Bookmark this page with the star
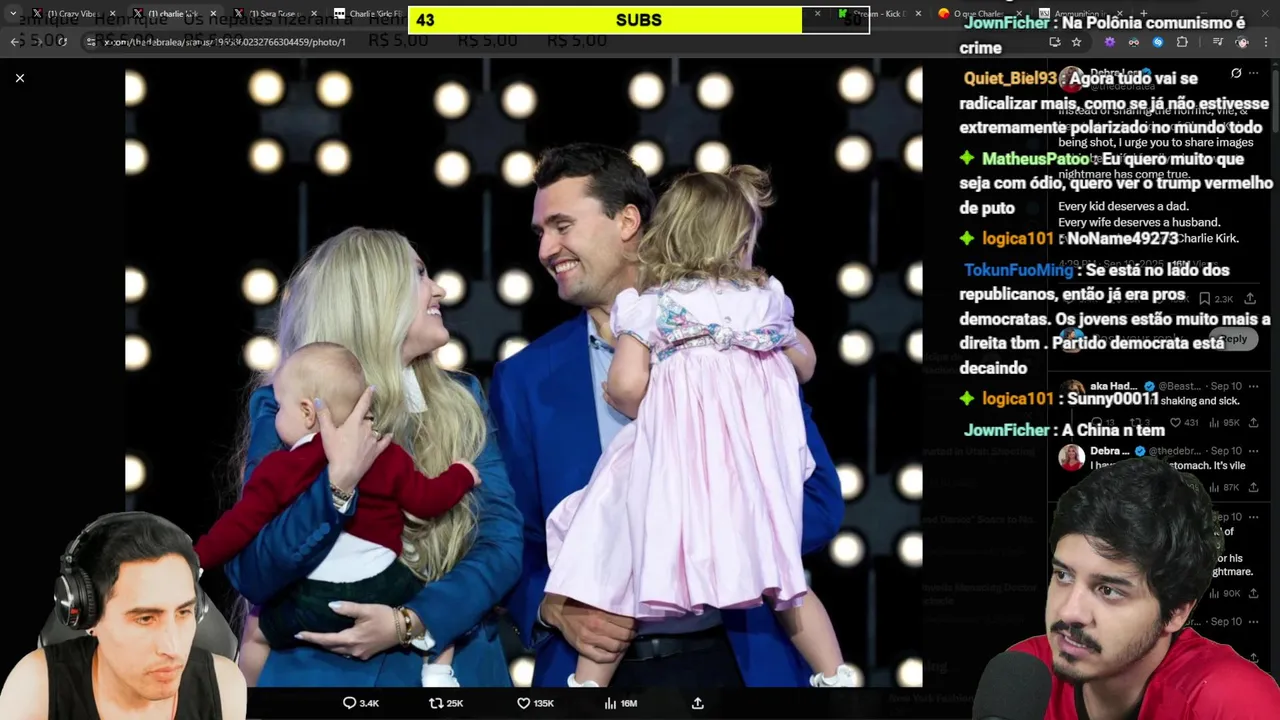The height and width of the screenshot is (720, 1280). [1076, 42]
